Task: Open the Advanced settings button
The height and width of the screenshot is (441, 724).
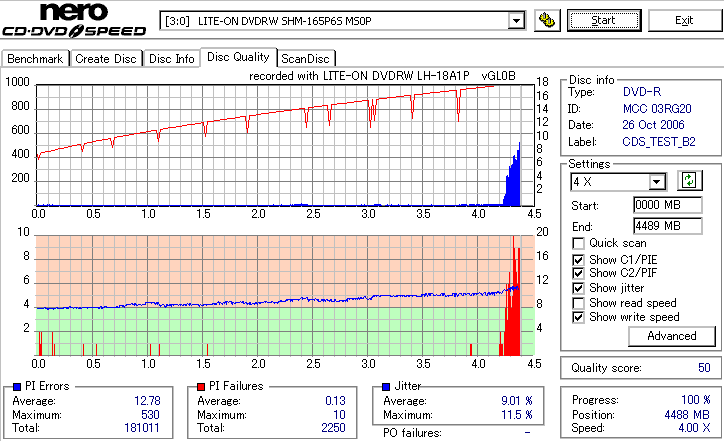Action: 671,336
